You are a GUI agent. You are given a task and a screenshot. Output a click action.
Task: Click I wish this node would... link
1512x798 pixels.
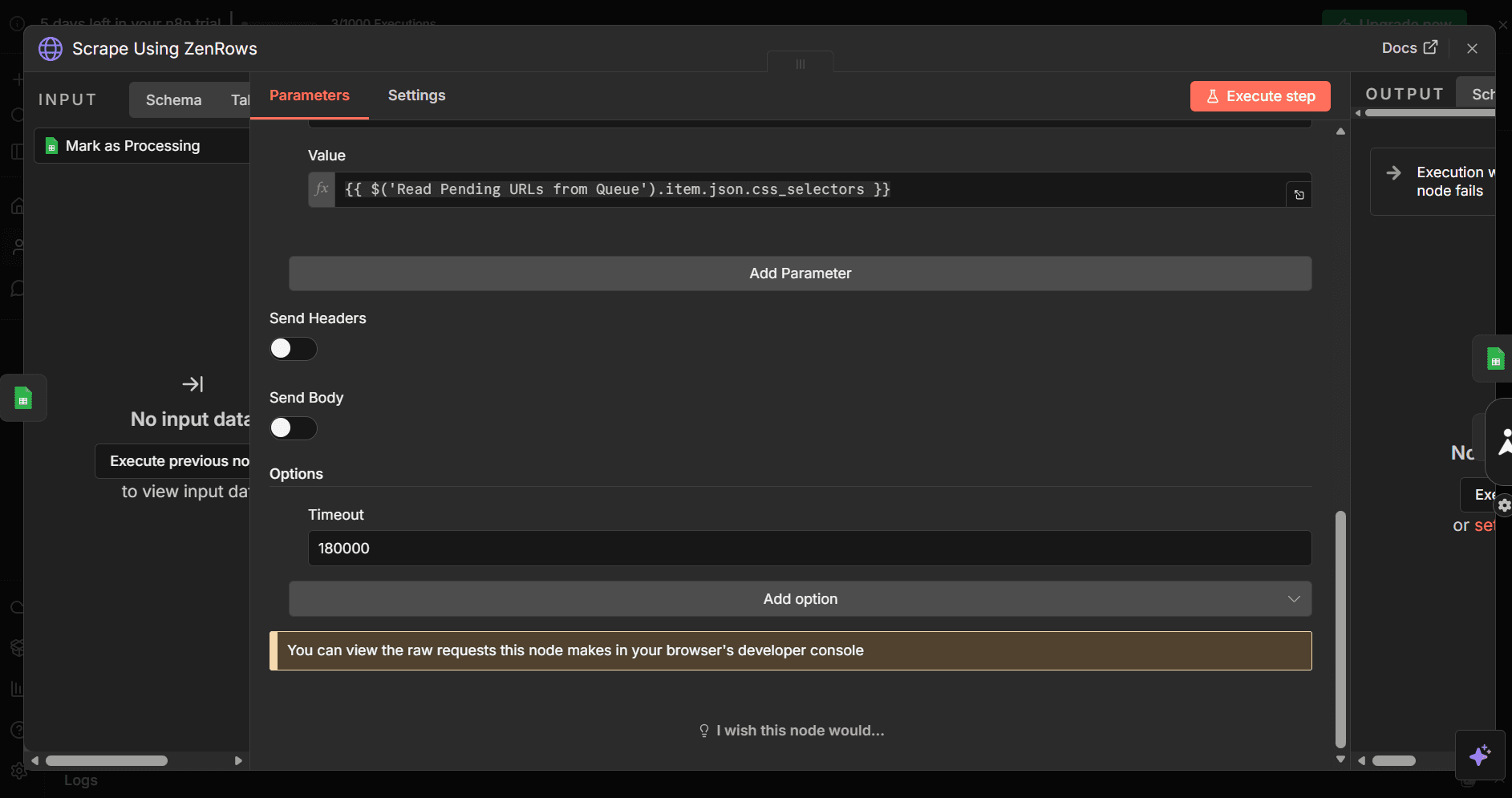pyautogui.click(x=792, y=731)
